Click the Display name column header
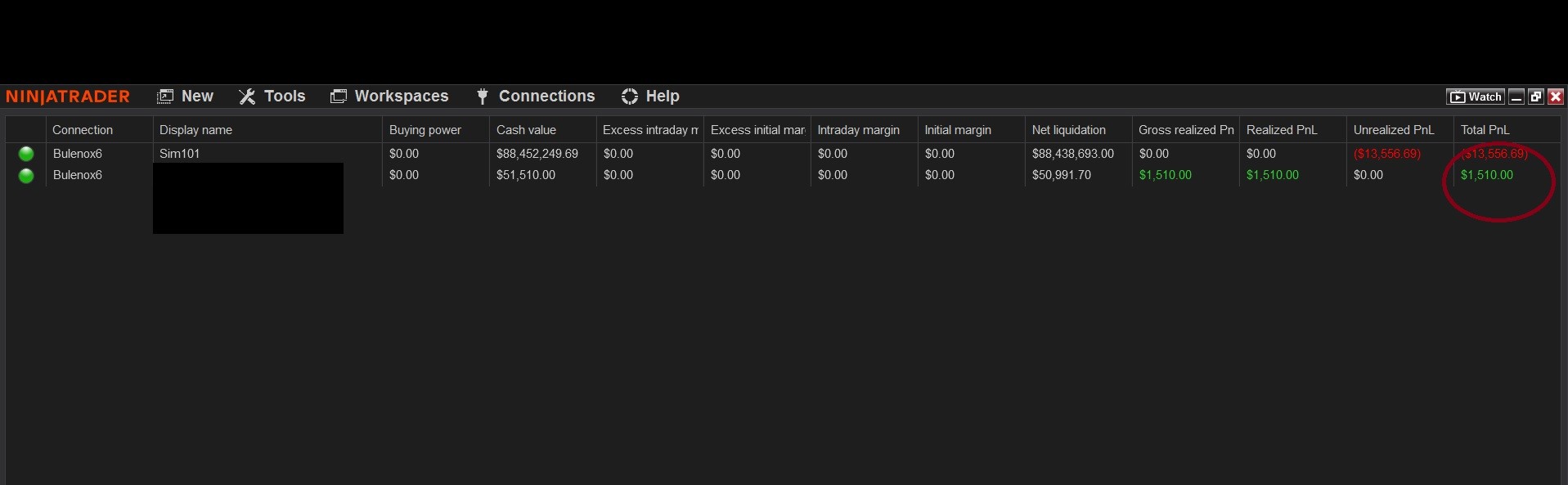The height and width of the screenshot is (485, 1568). pos(195,130)
